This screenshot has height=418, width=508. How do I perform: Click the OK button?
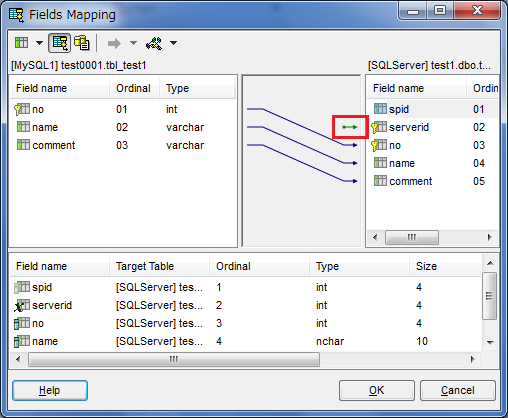[377, 390]
